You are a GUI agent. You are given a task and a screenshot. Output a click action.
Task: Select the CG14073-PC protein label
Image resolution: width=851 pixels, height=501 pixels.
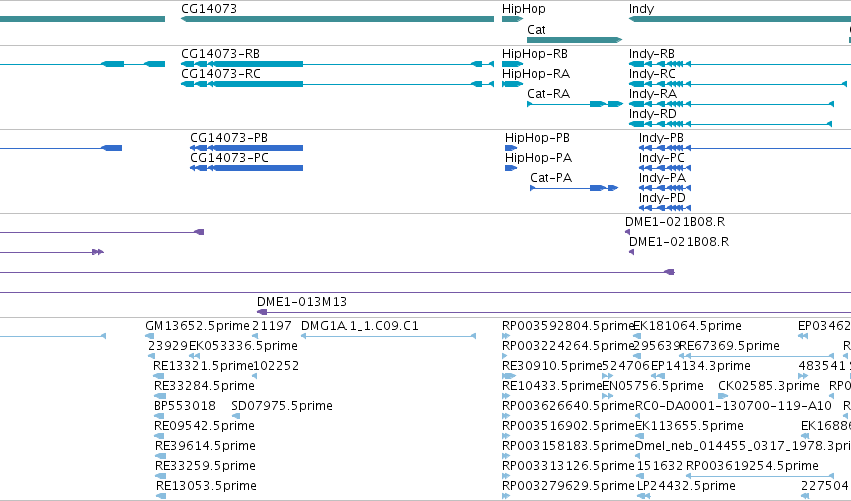230,158
